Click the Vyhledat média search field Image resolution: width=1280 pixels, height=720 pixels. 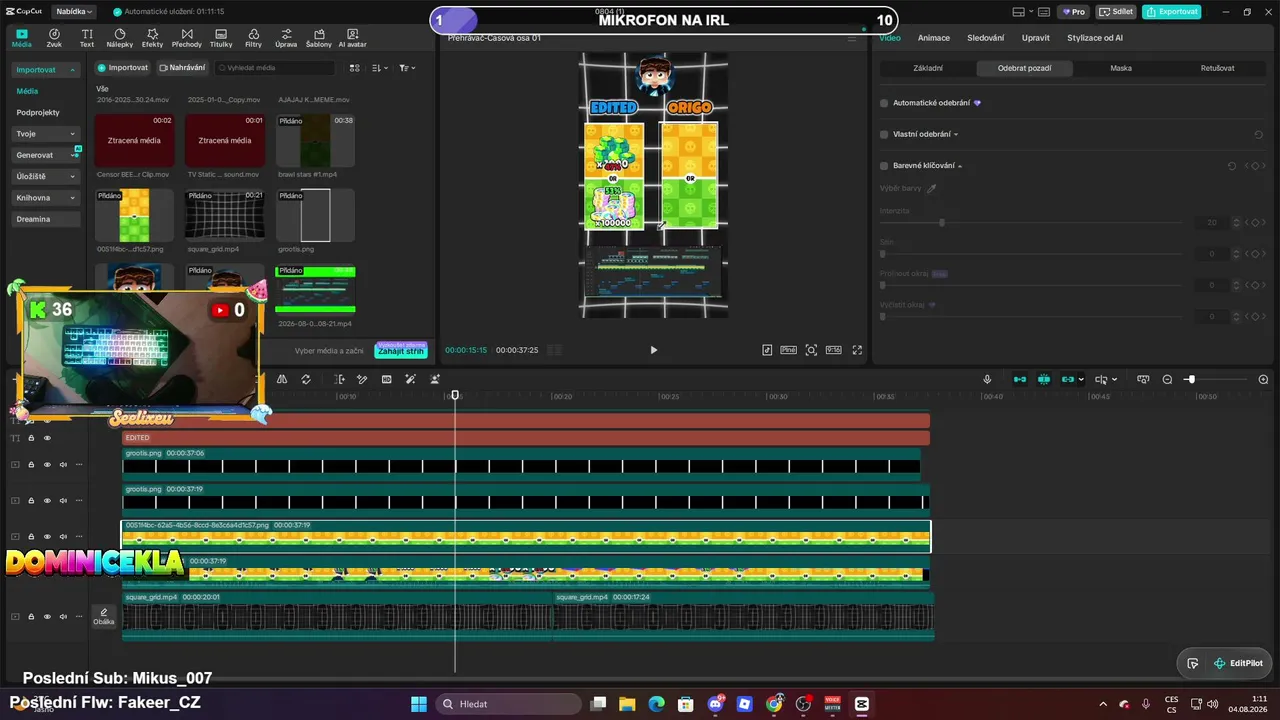275,68
